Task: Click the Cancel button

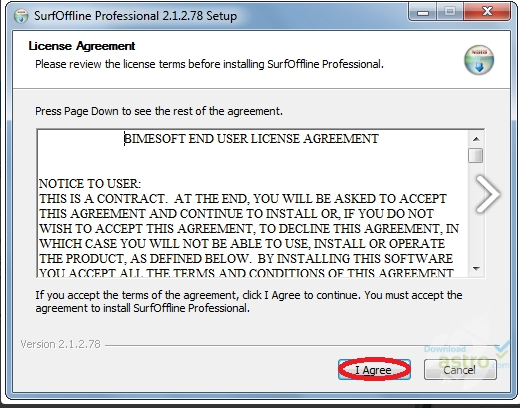Action: [x=460, y=369]
